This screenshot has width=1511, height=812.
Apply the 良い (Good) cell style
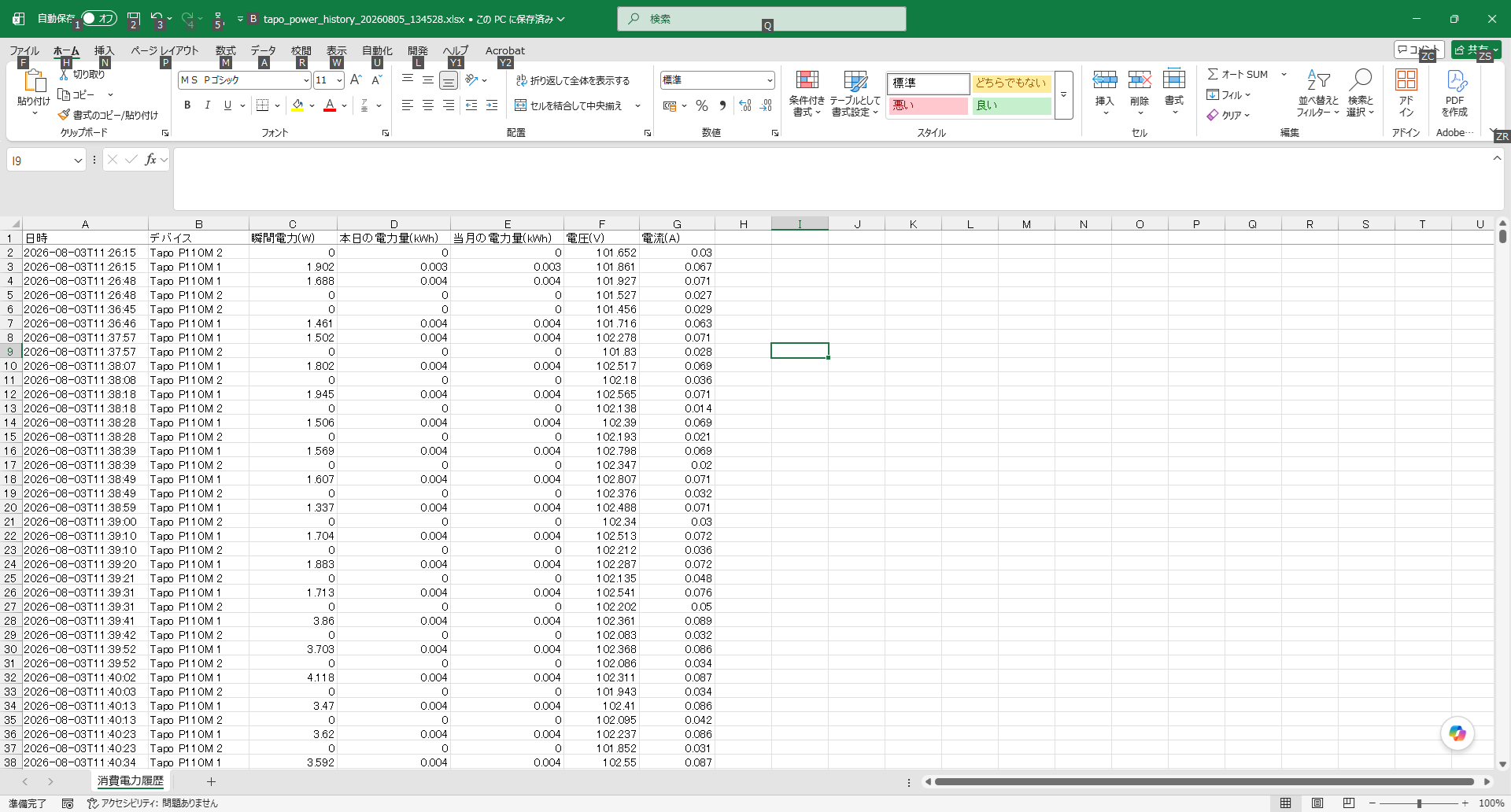tap(1012, 105)
